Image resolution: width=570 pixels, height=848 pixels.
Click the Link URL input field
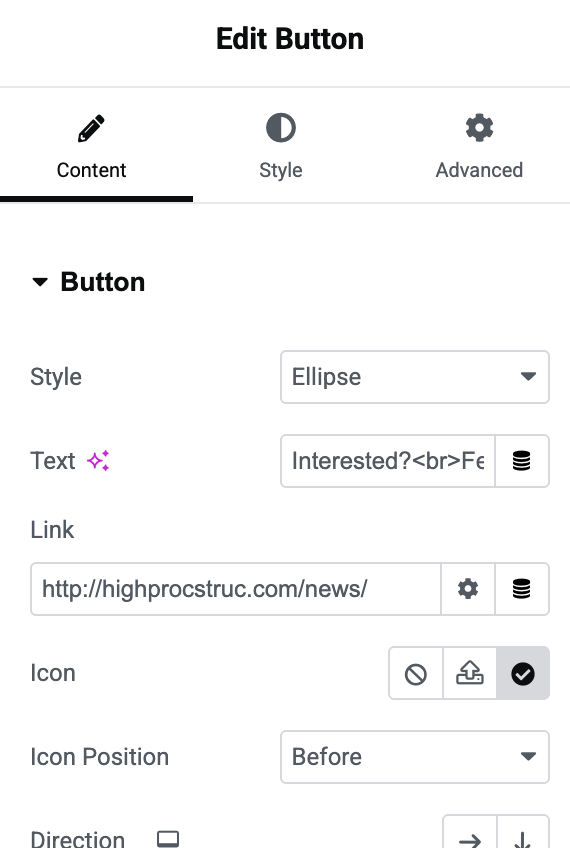point(236,589)
